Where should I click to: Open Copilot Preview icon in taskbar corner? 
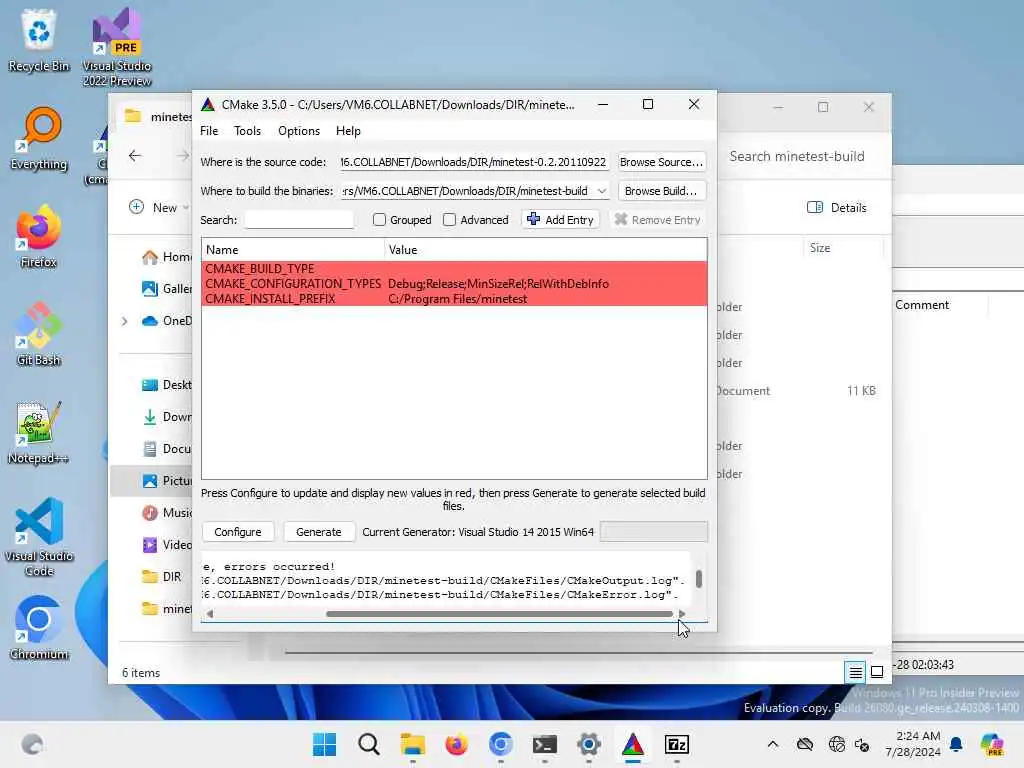pos(992,744)
